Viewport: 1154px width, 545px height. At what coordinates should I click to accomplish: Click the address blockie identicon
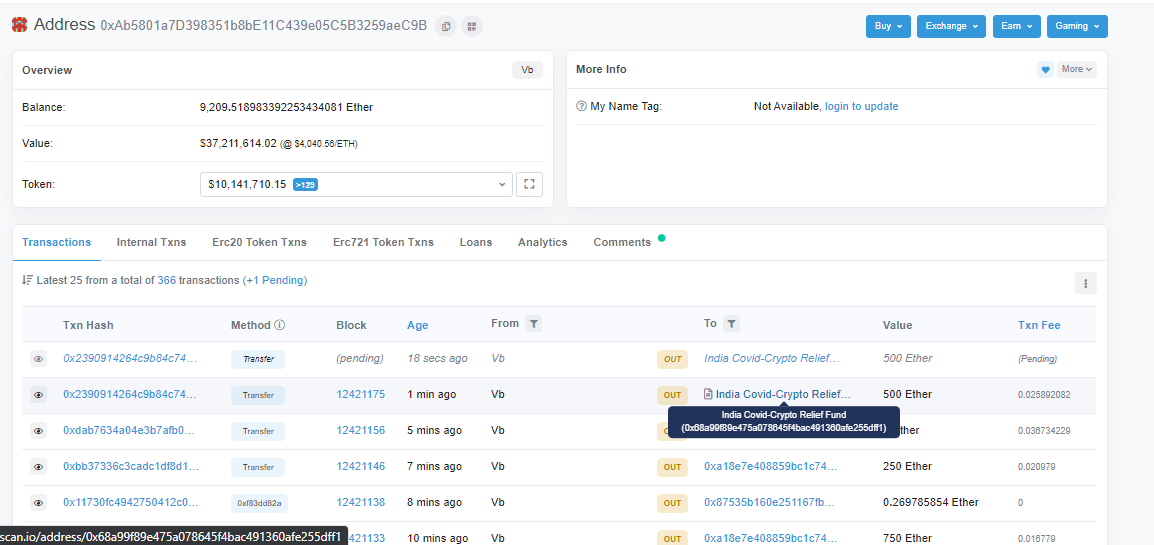tap(19, 25)
